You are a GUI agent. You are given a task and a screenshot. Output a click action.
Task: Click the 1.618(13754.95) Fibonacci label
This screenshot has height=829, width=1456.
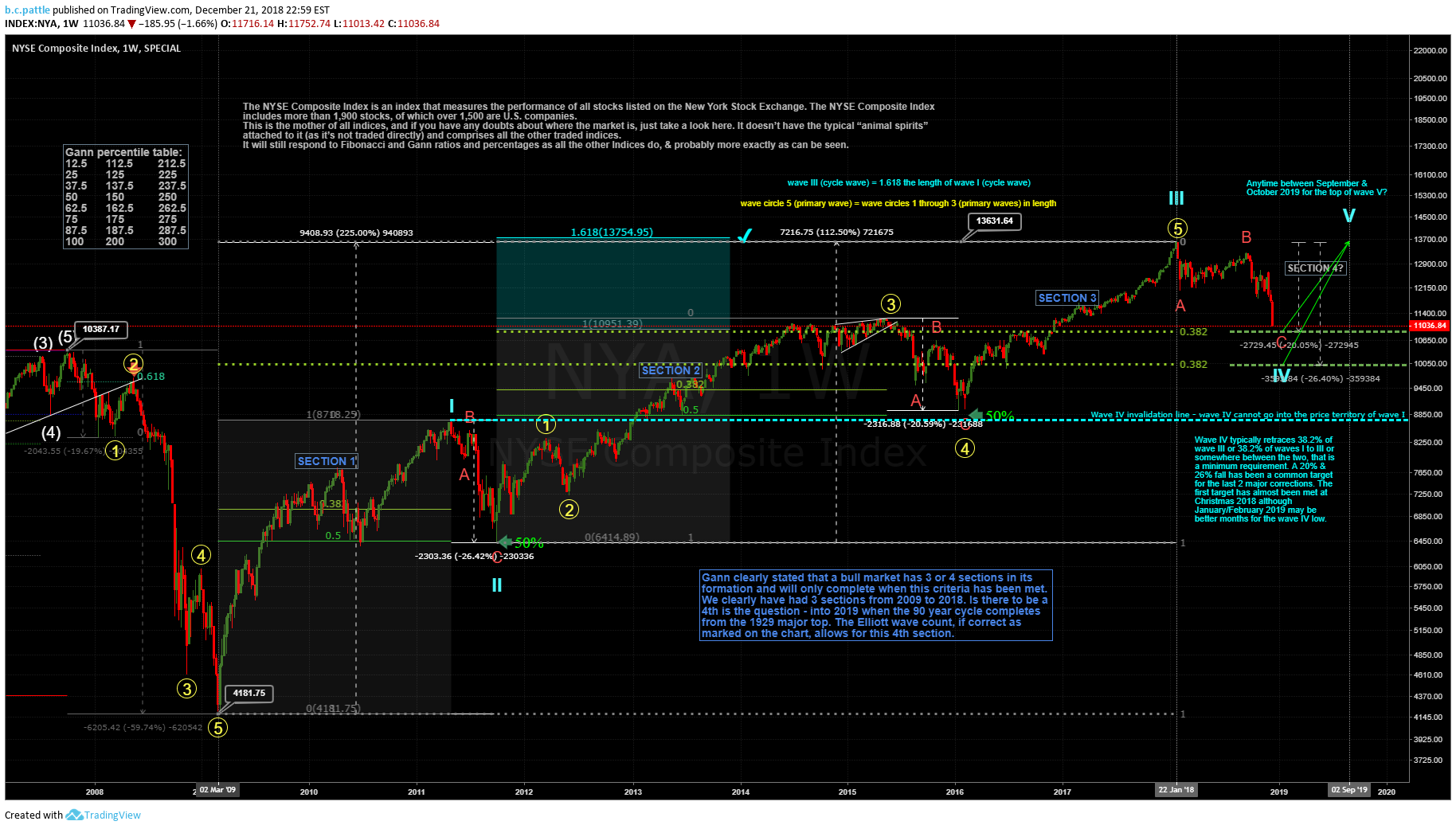click(x=612, y=233)
